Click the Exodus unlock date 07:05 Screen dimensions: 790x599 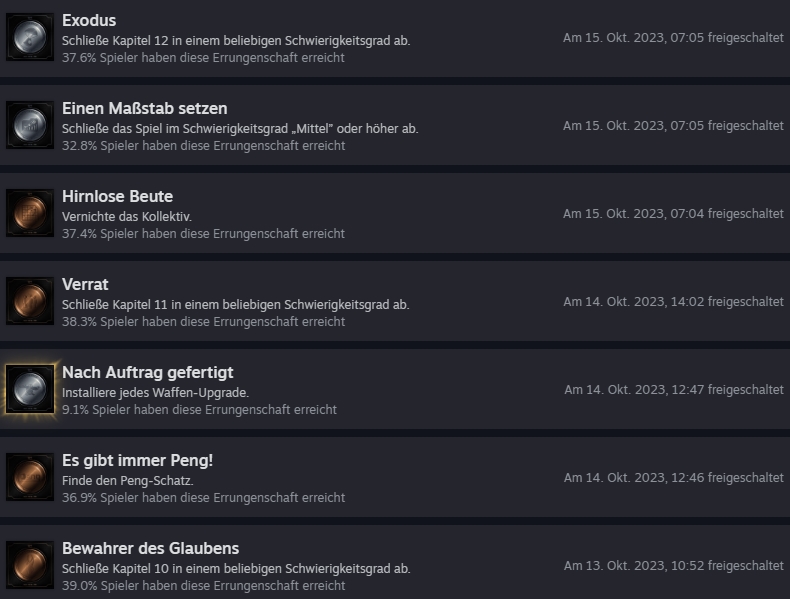click(673, 38)
